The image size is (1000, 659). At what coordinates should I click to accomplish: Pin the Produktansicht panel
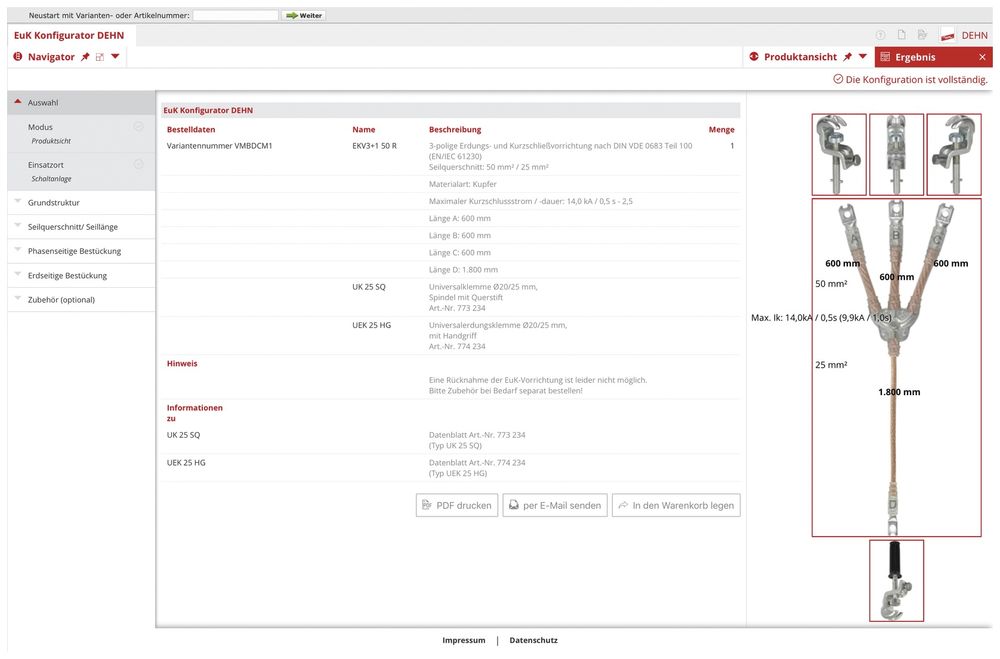pyautogui.click(x=848, y=57)
